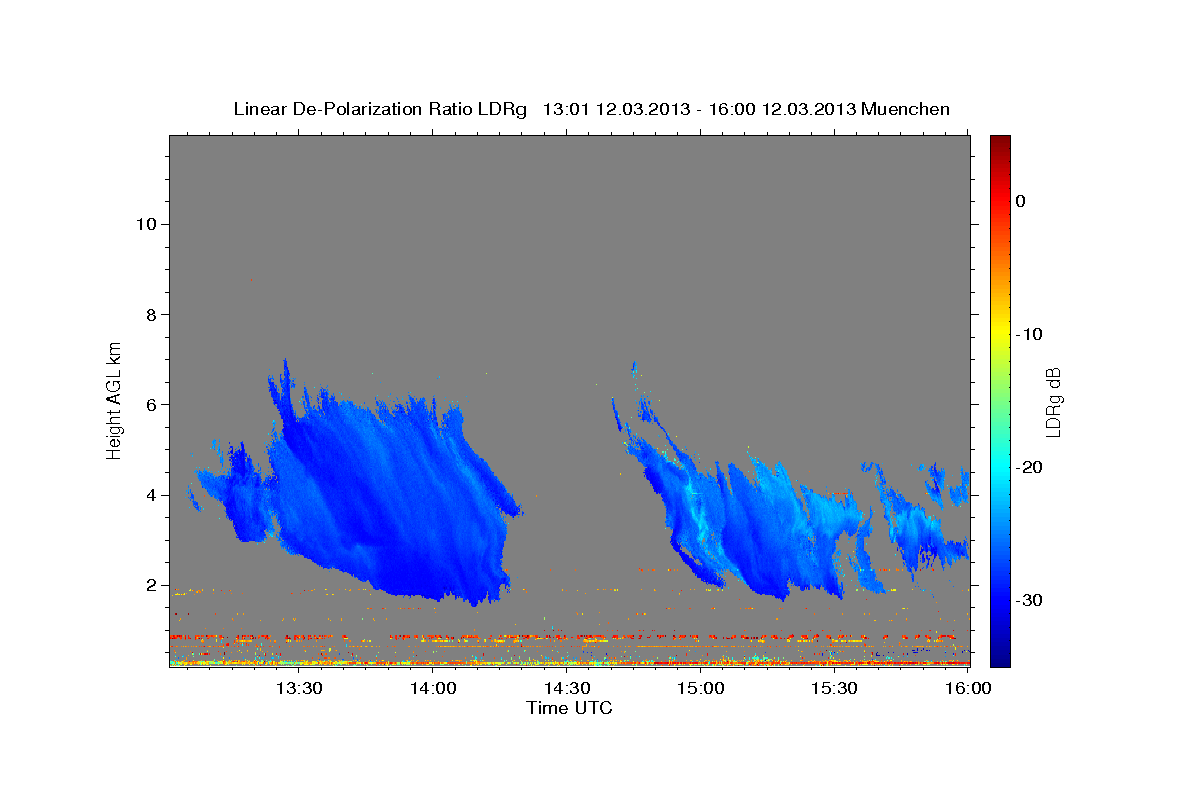Click the colorbar value -10
The width and height of the screenshot is (1200, 800).
click(x=1029, y=334)
